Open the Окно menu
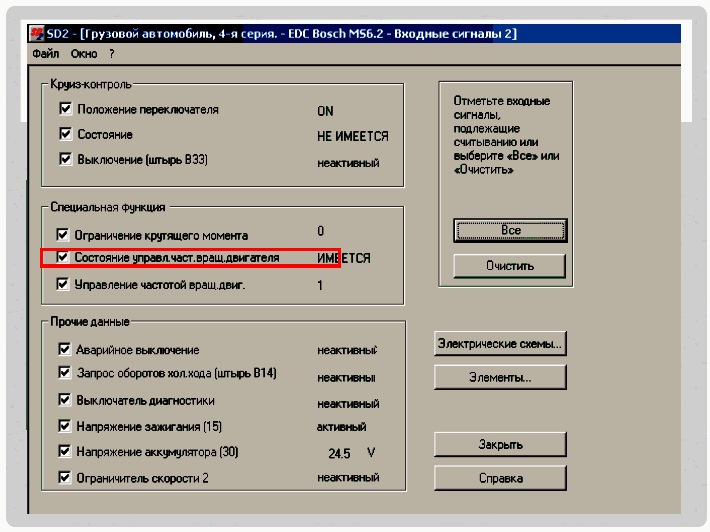This screenshot has width=710, height=532. [x=84, y=54]
